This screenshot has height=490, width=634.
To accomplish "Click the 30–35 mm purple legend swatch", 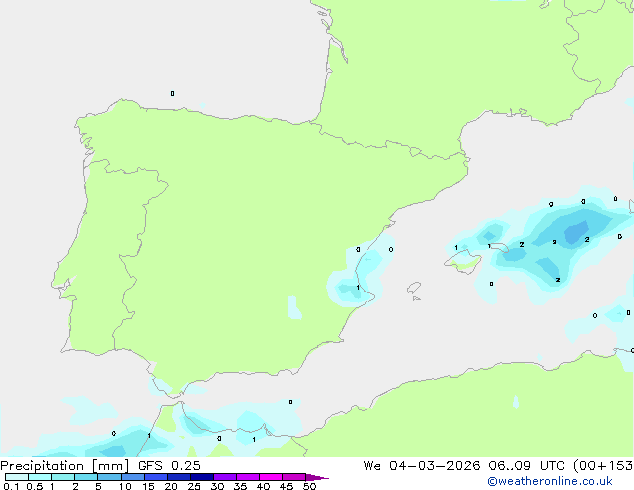I will pyautogui.click(x=225, y=477).
